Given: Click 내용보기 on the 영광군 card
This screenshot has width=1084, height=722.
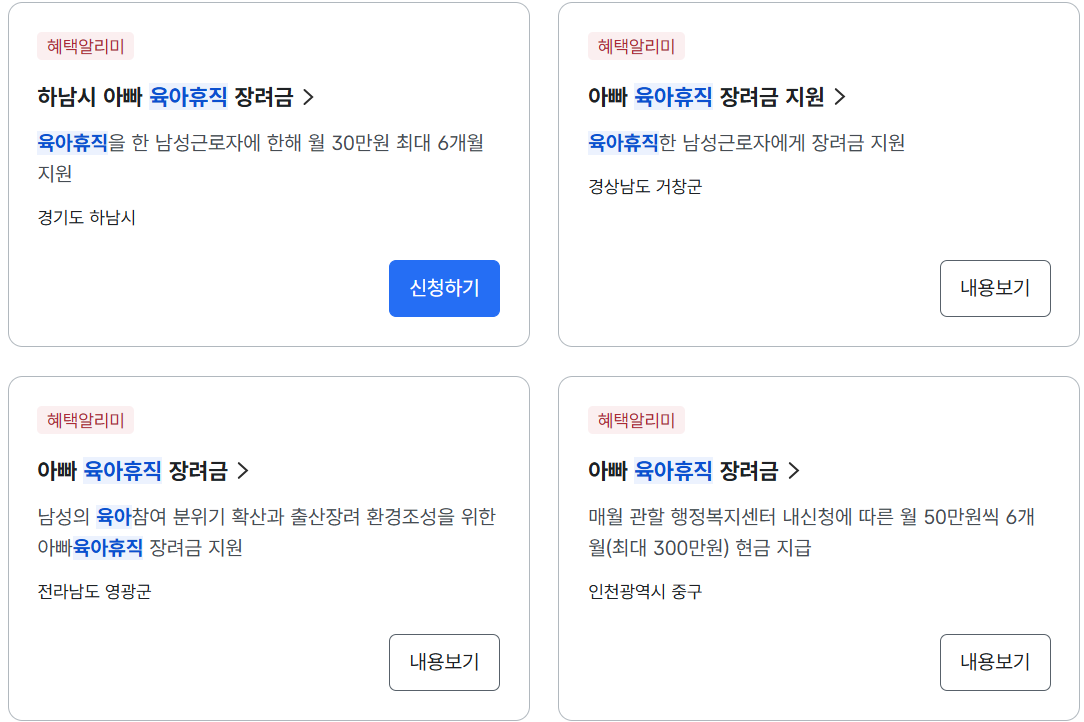Looking at the screenshot, I should coord(444,662).
